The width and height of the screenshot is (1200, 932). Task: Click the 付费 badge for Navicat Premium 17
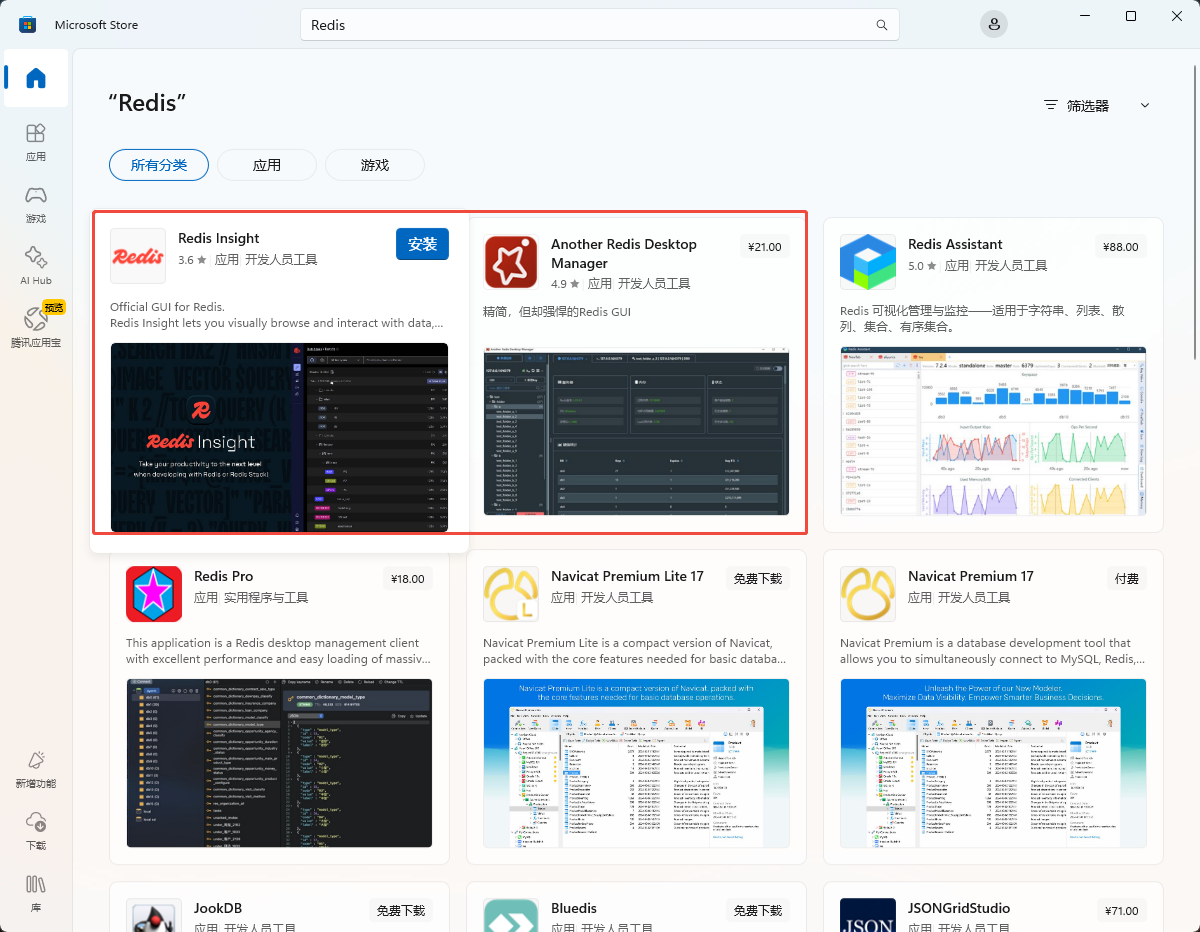click(1127, 579)
